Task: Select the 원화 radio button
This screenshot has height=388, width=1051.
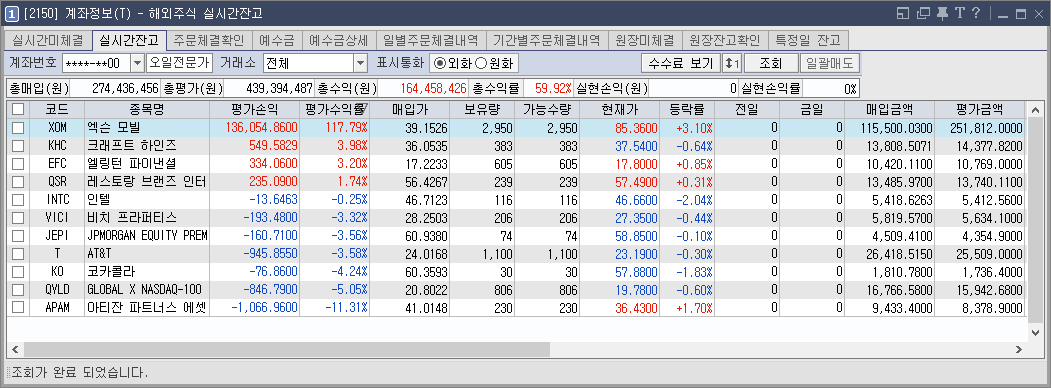Action: click(x=481, y=64)
